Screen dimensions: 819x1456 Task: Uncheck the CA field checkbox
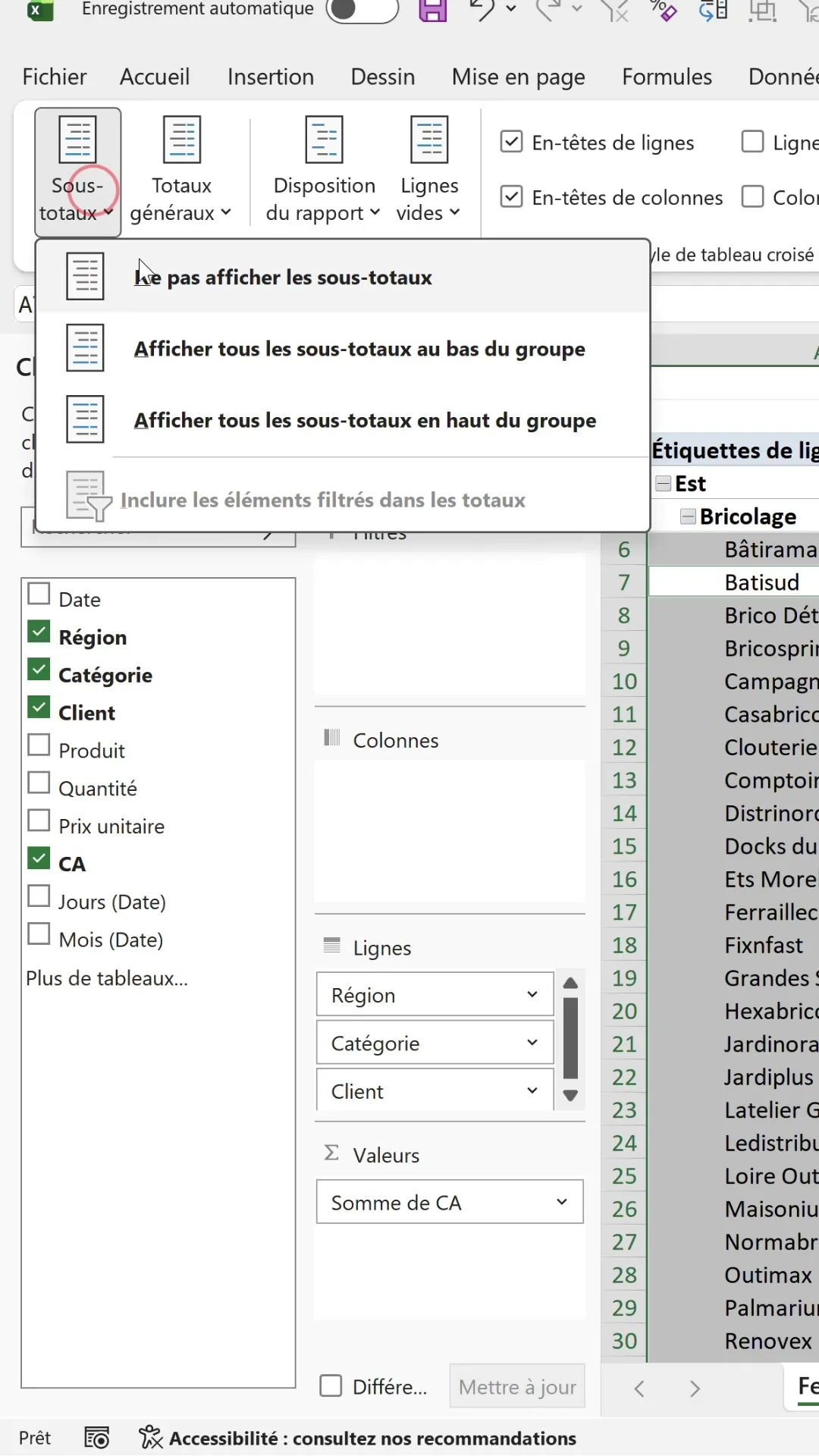pyautogui.click(x=39, y=858)
